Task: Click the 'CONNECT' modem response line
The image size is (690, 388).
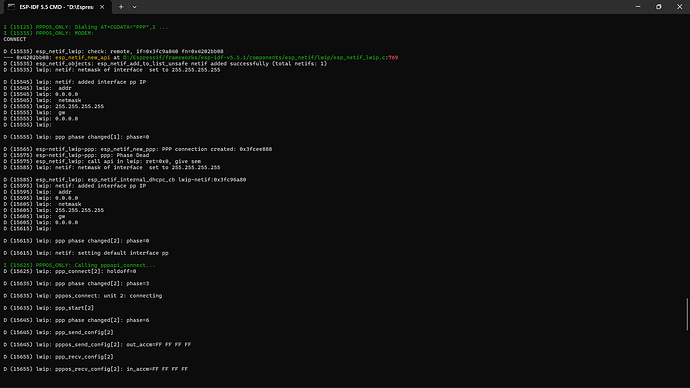Action: pos(15,39)
